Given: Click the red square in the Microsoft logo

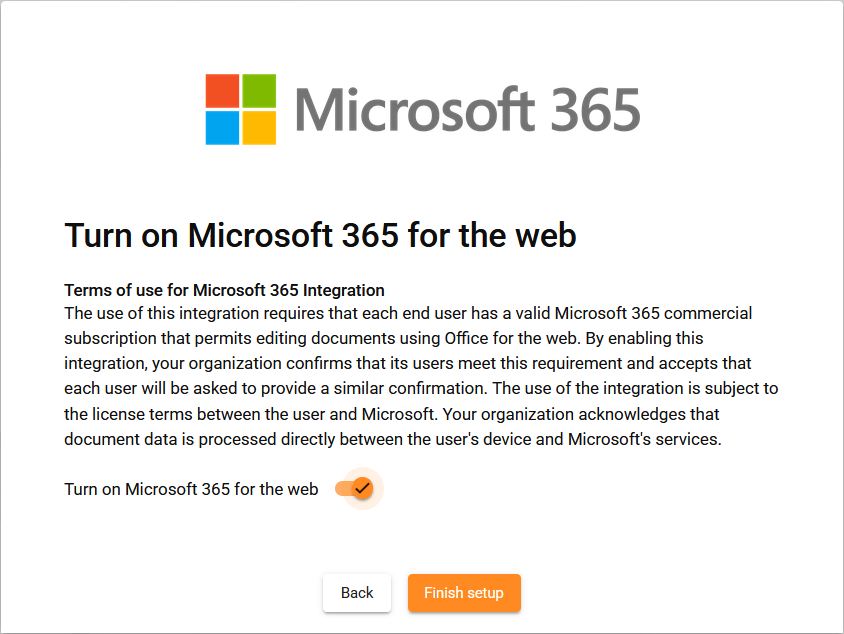Looking at the screenshot, I should point(221,90).
